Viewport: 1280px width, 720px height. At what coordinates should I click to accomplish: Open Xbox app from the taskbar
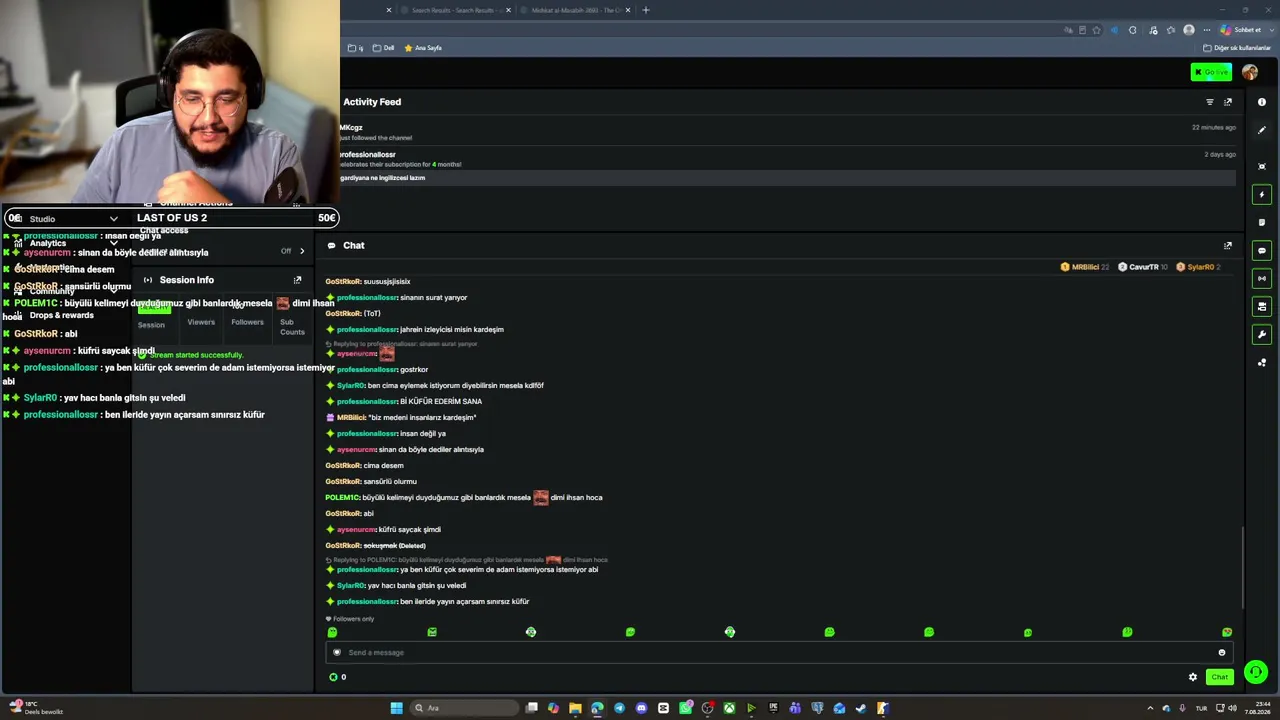[x=729, y=708]
